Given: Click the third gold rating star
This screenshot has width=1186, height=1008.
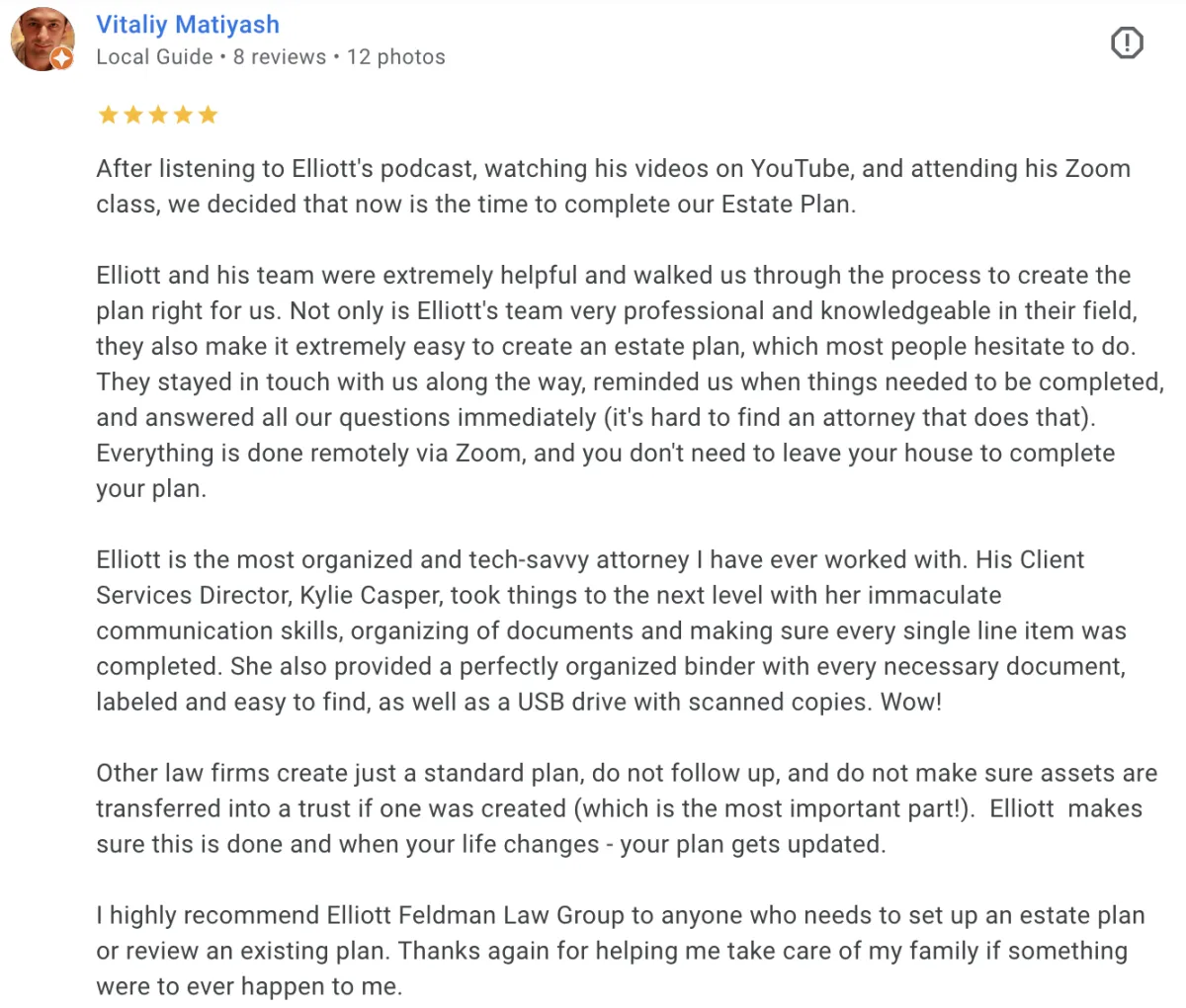Looking at the screenshot, I should pos(158,115).
